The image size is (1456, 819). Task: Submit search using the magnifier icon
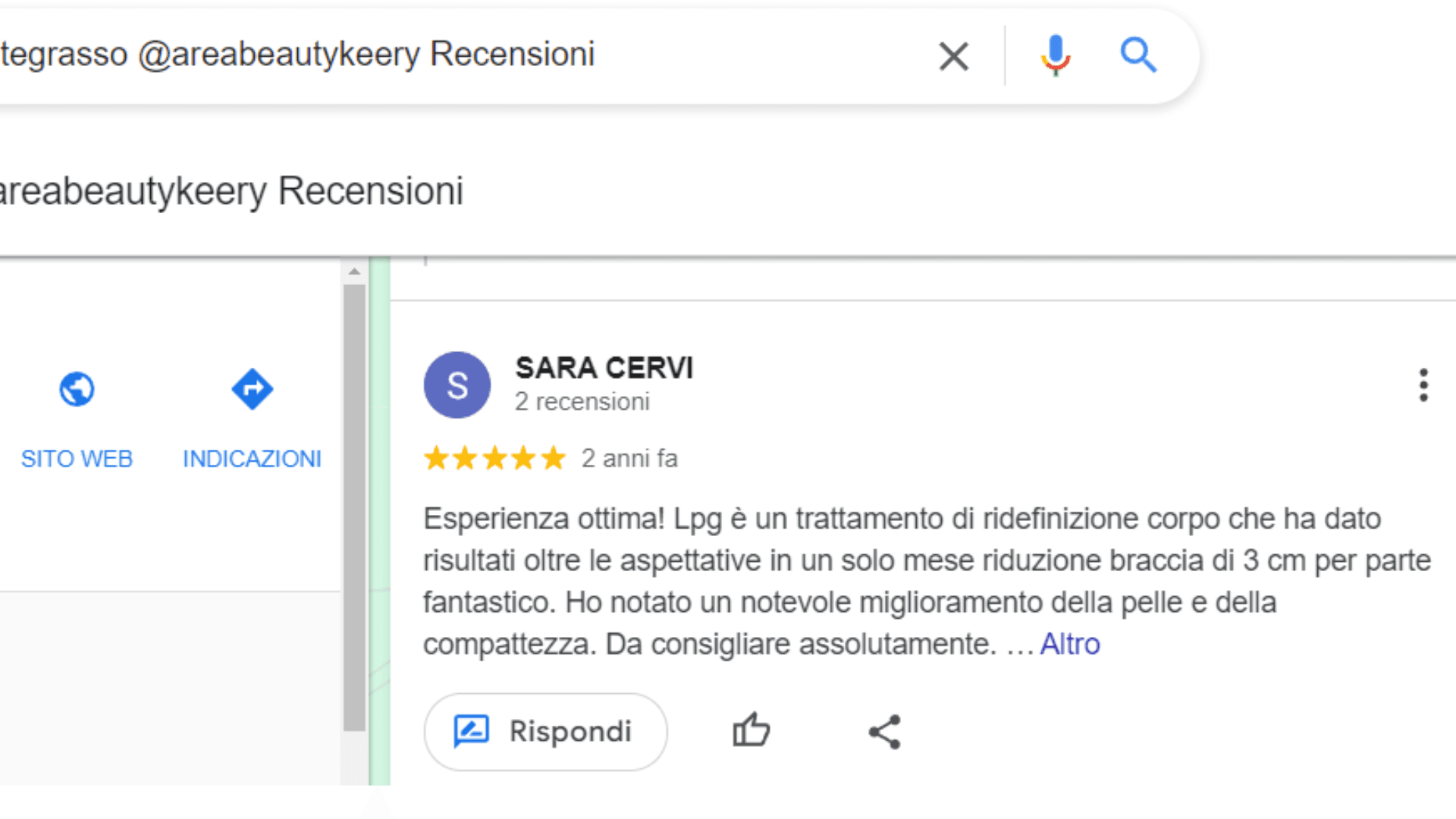1137,55
